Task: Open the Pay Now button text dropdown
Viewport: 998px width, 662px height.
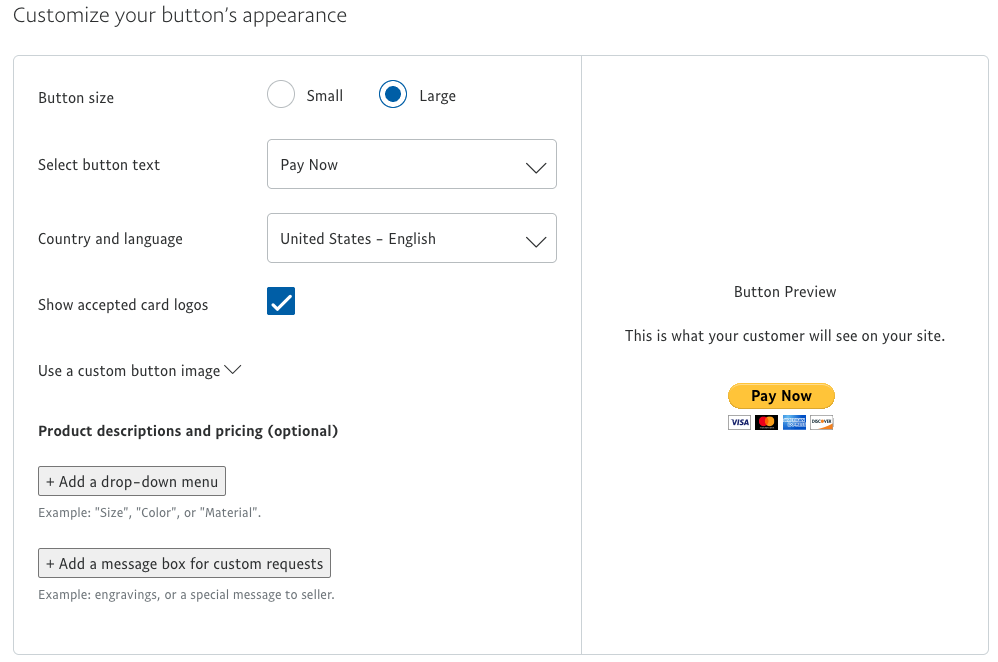Action: [411, 165]
